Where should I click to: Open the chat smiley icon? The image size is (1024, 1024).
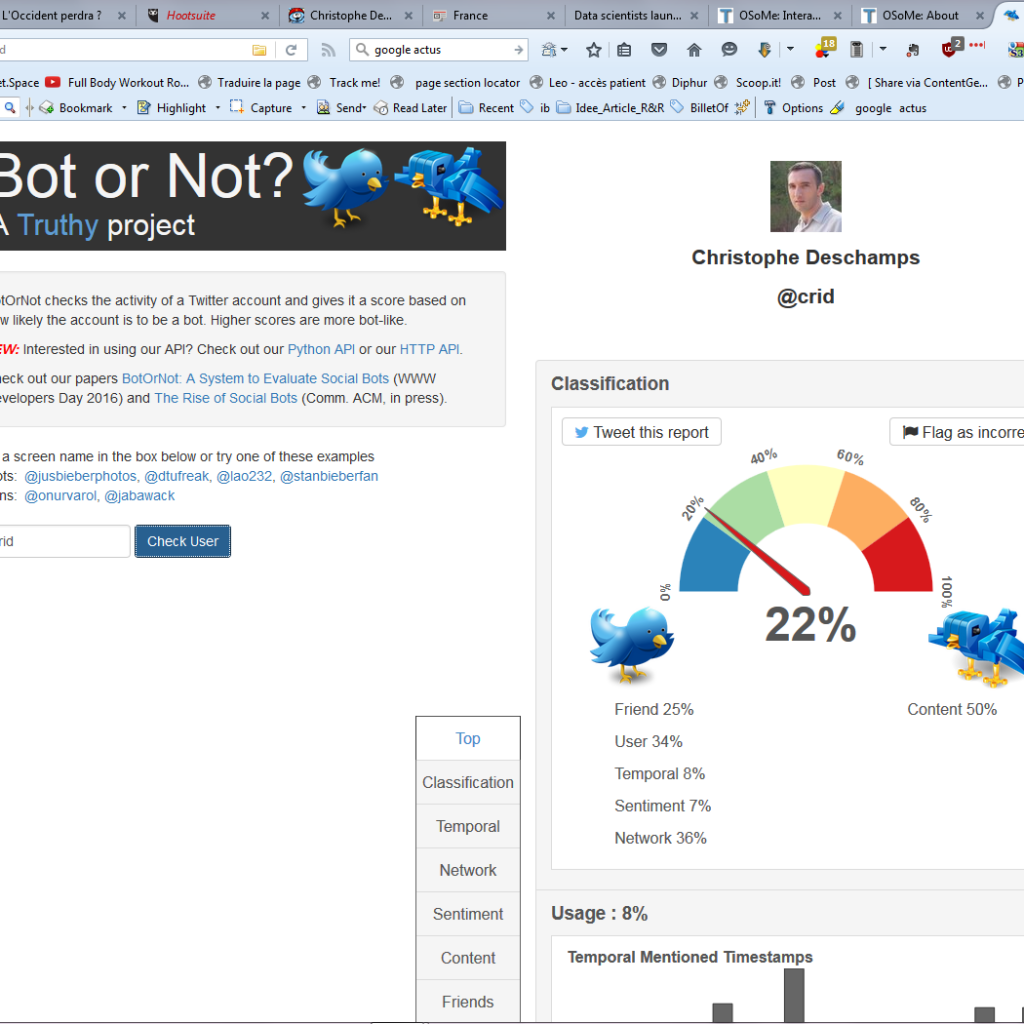[x=729, y=50]
